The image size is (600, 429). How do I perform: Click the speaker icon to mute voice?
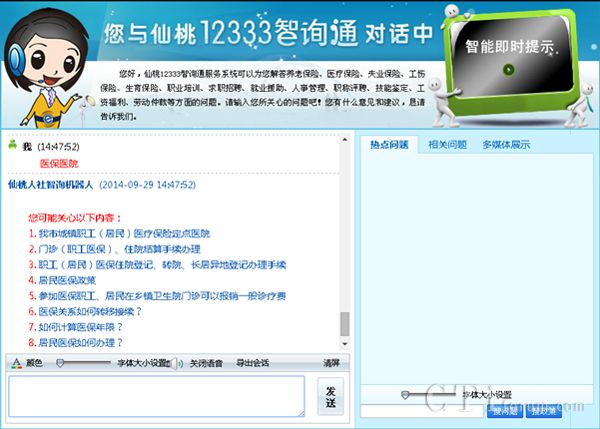point(179,362)
